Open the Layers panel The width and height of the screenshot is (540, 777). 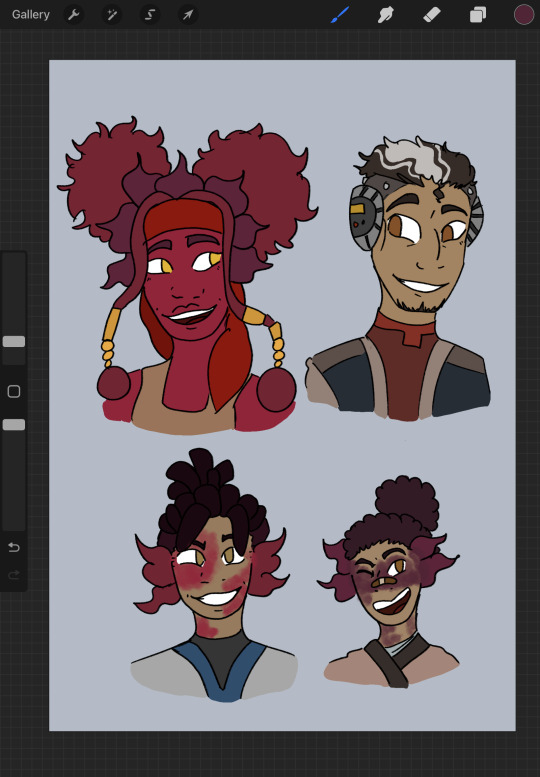[x=478, y=15]
